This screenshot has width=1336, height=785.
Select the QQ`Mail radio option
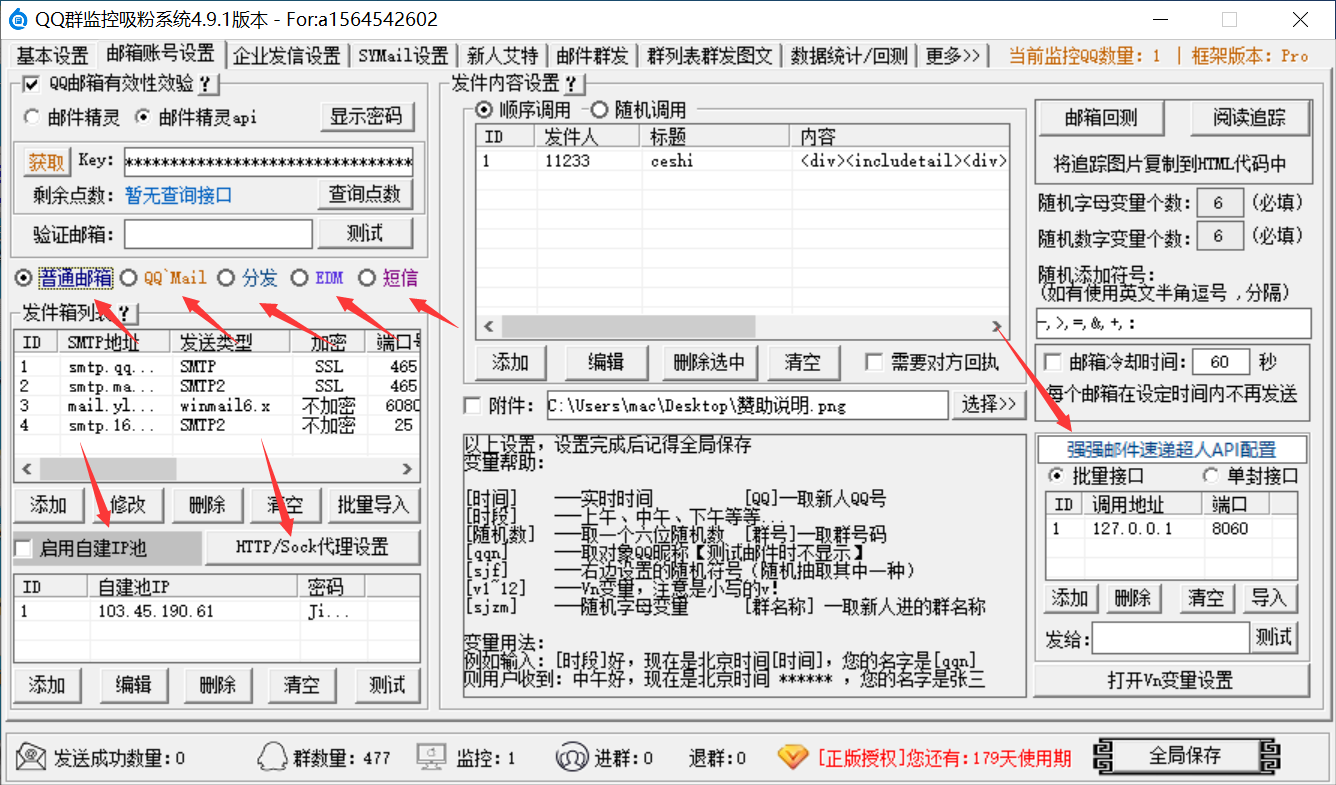point(129,278)
